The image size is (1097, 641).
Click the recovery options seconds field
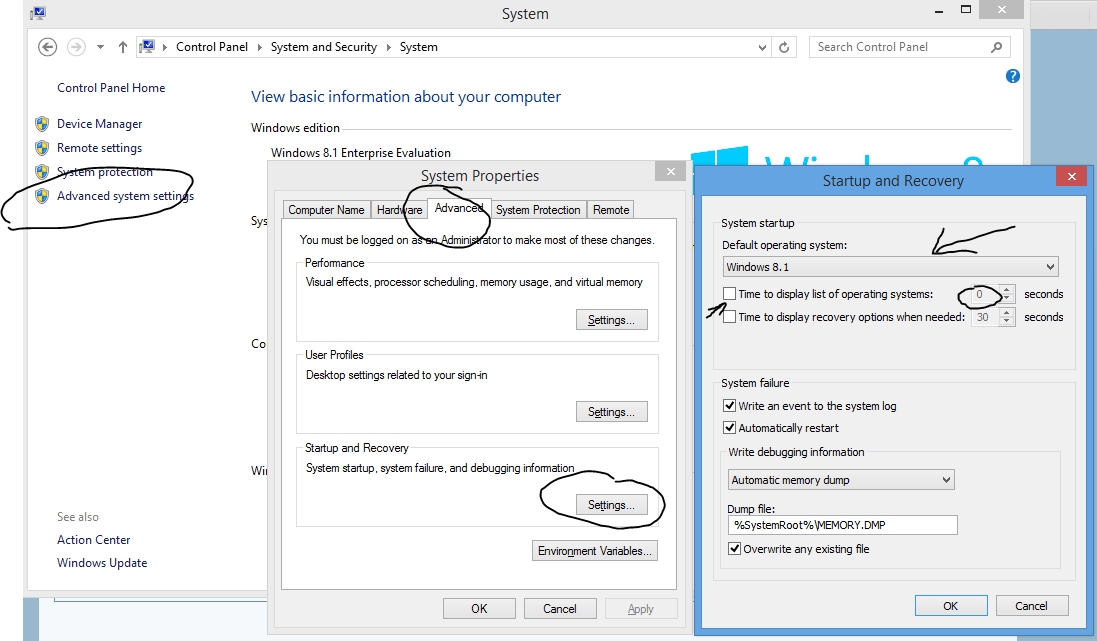986,317
